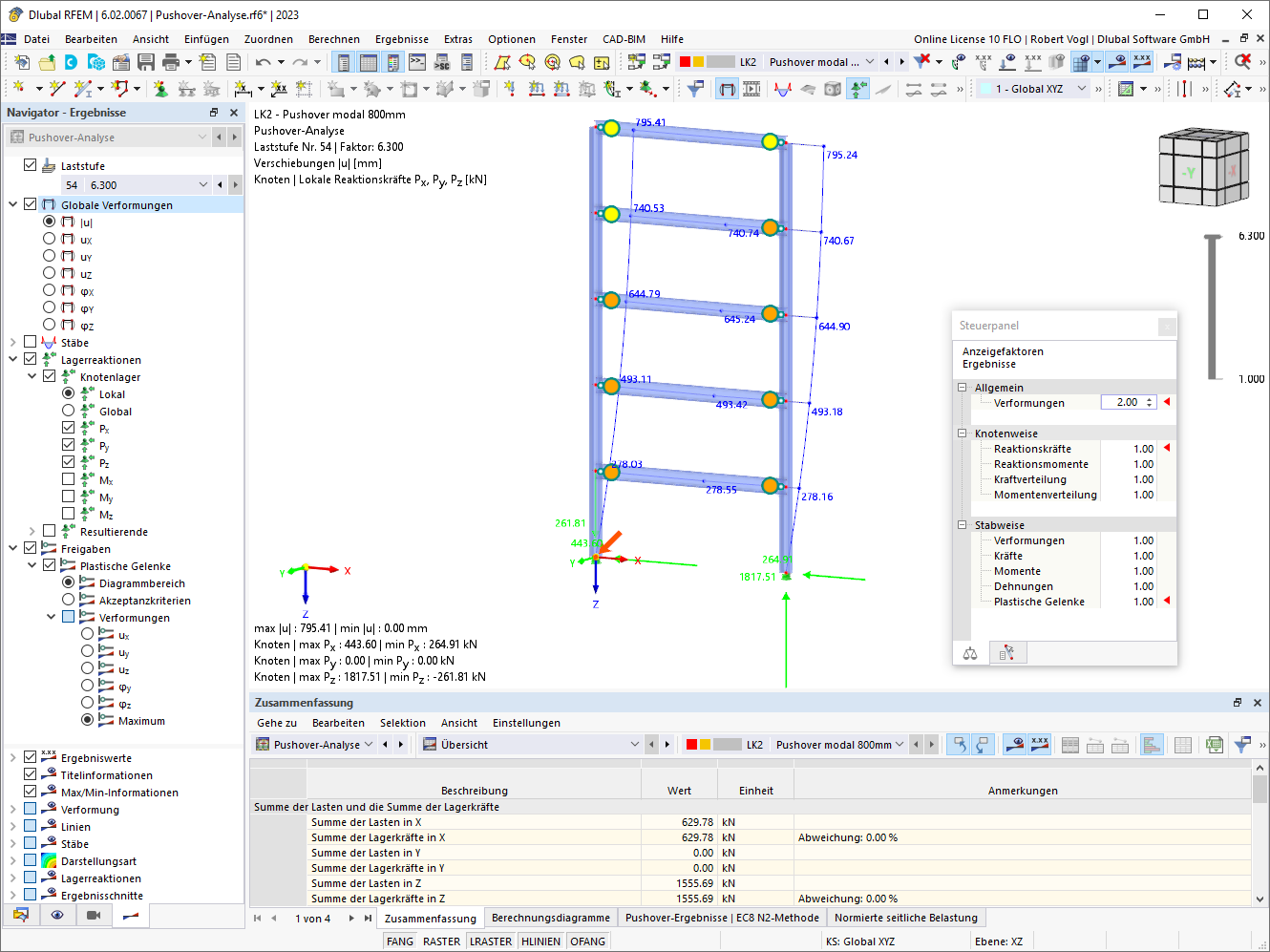1270x952 pixels.
Task: Click the new dimension icon
Action: pyautogui.click(x=243, y=89)
